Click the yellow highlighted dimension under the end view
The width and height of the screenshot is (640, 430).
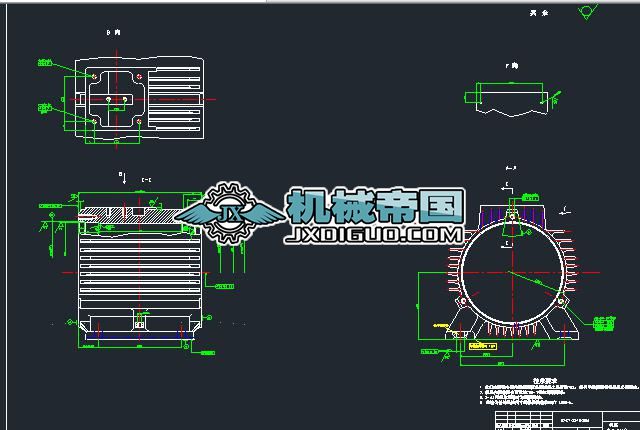[x=482, y=346]
